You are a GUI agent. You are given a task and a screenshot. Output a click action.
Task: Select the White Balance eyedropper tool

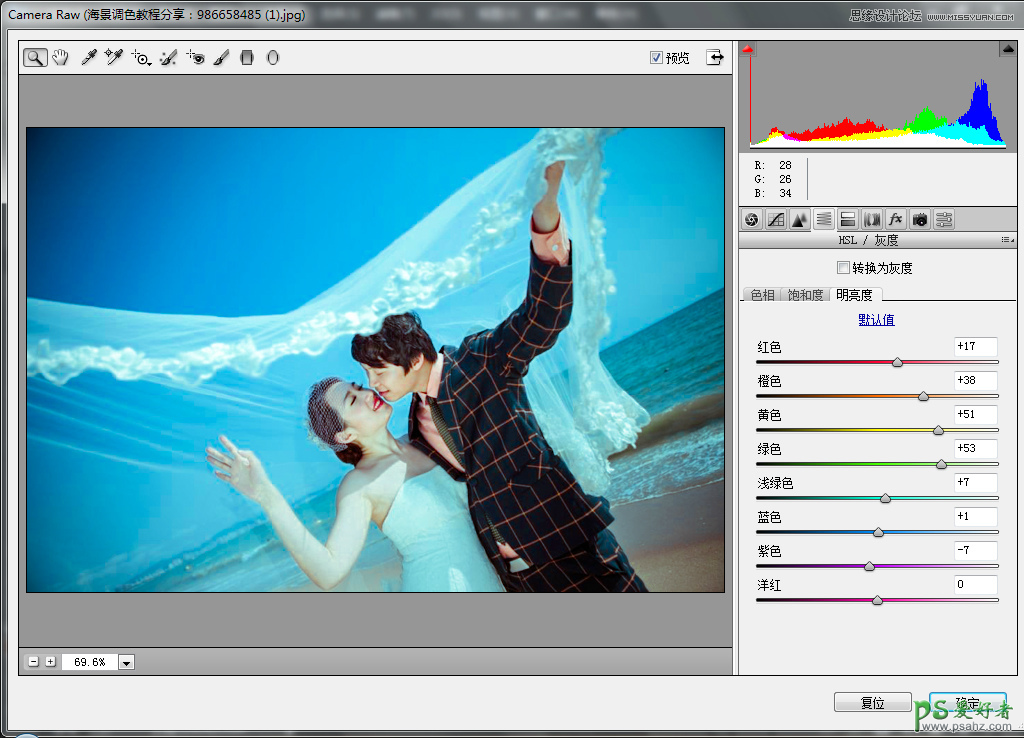[x=88, y=58]
